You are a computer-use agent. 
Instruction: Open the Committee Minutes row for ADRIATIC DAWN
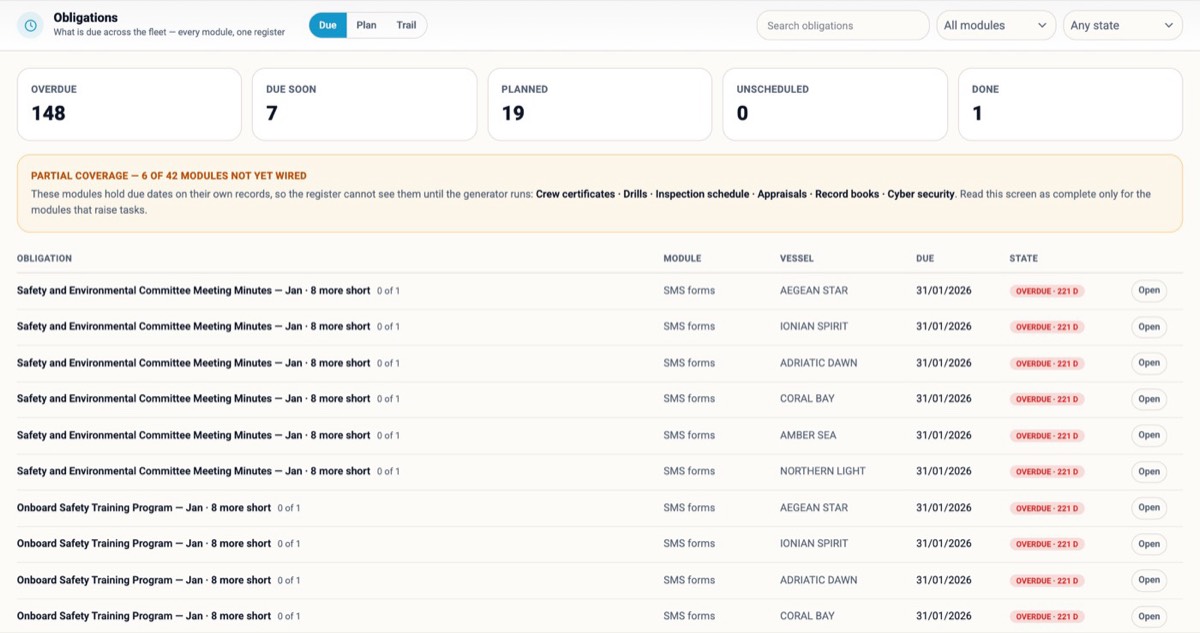[1149, 363]
